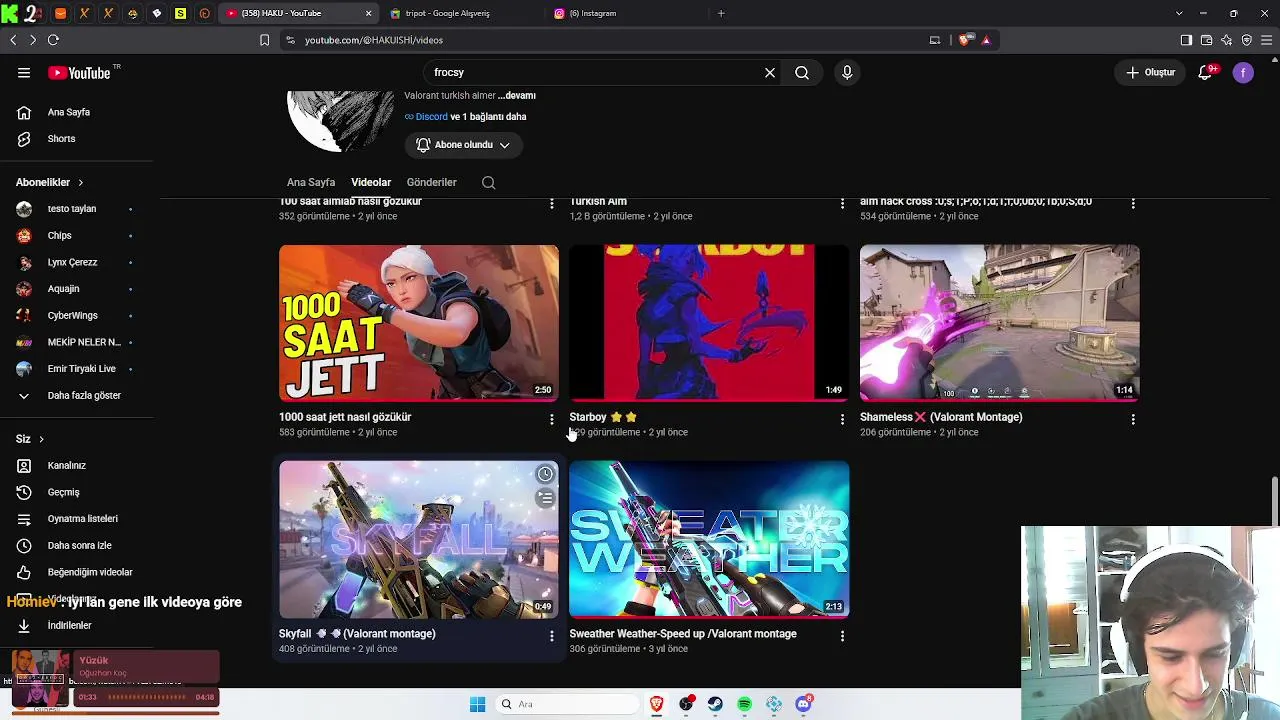Open options menu for Sweather Weather video
This screenshot has height=720, width=1280.
coord(842,635)
